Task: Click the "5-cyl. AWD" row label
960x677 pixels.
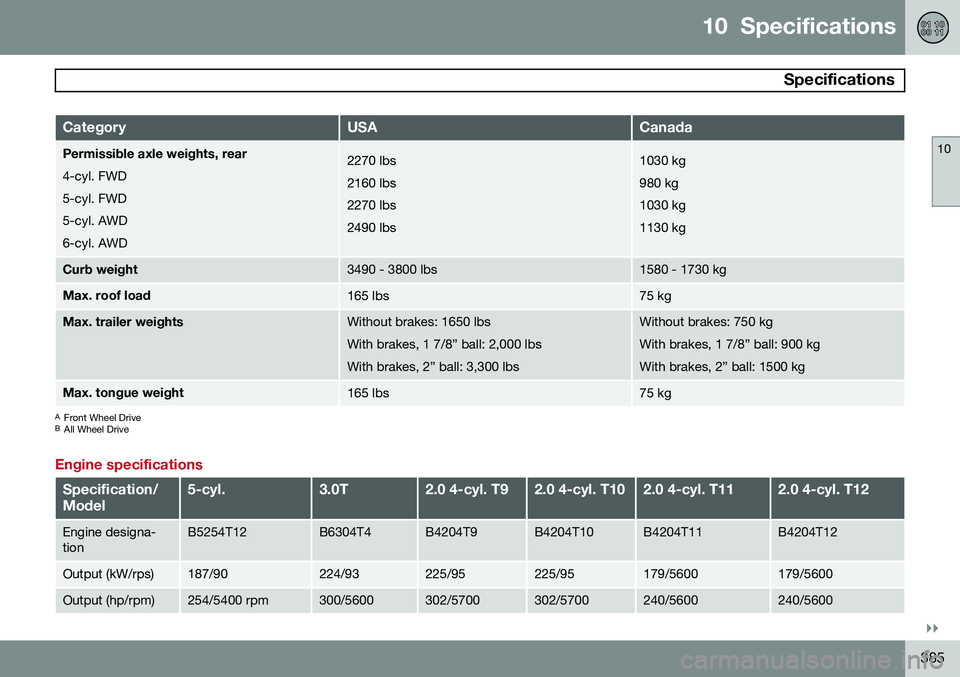Action: 95,221
